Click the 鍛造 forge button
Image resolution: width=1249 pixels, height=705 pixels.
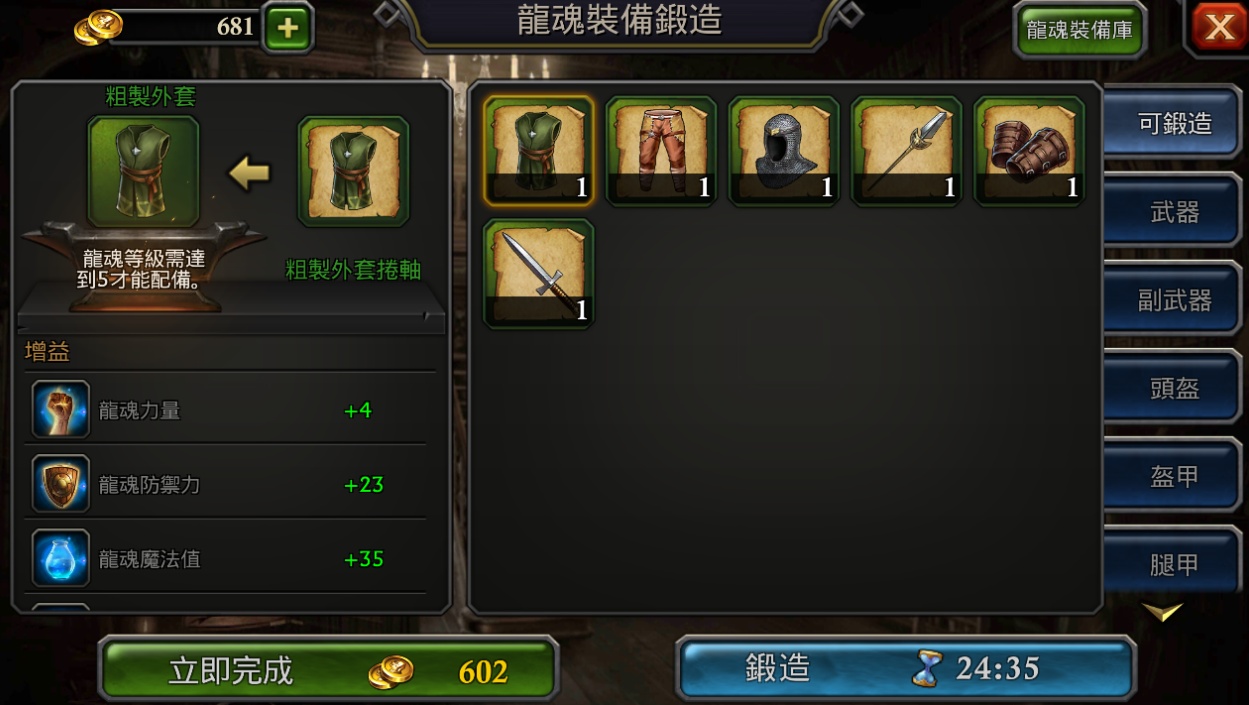(906, 668)
